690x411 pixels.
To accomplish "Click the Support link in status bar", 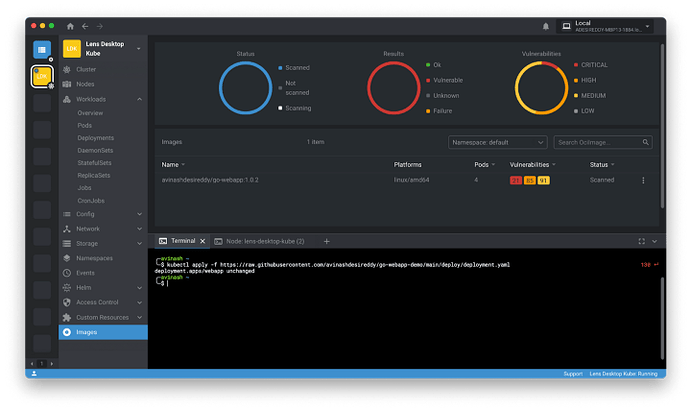I will click(572, 373).
